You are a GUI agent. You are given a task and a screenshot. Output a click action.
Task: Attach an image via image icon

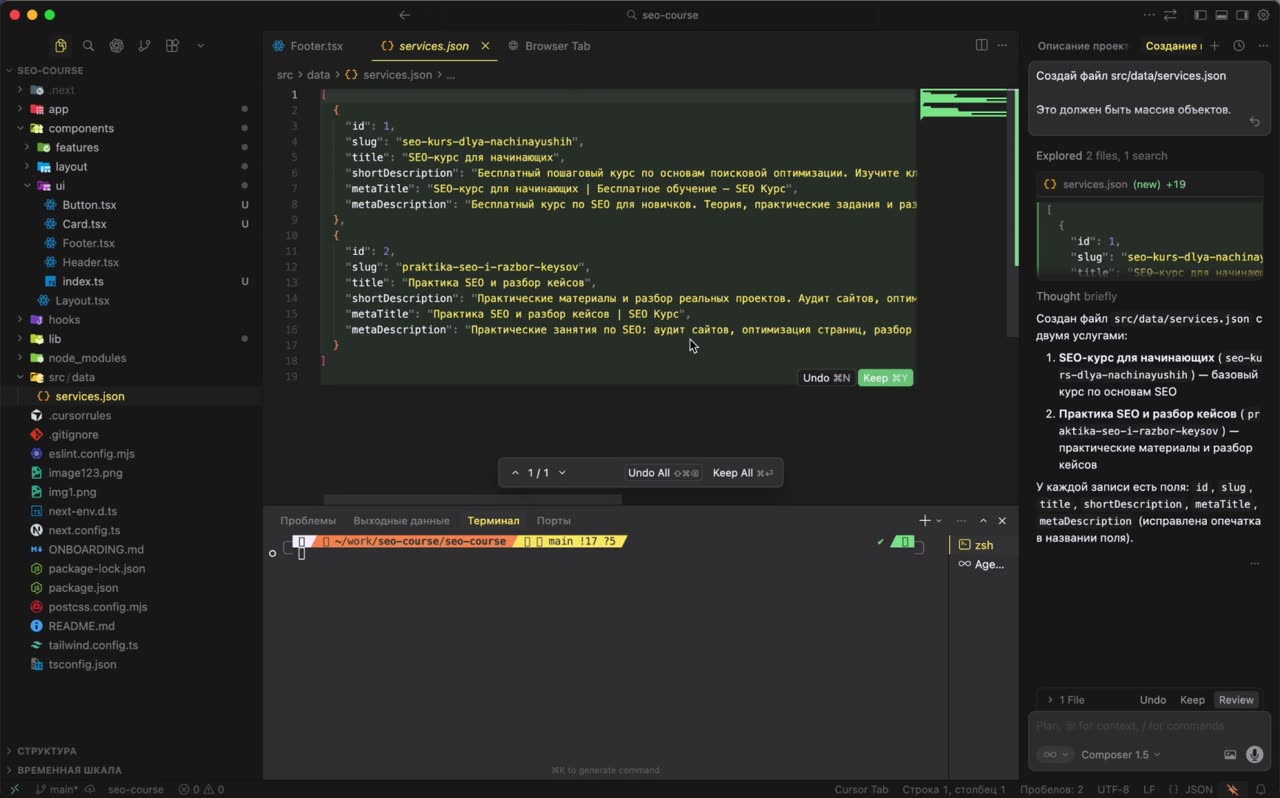(1230, 754)
